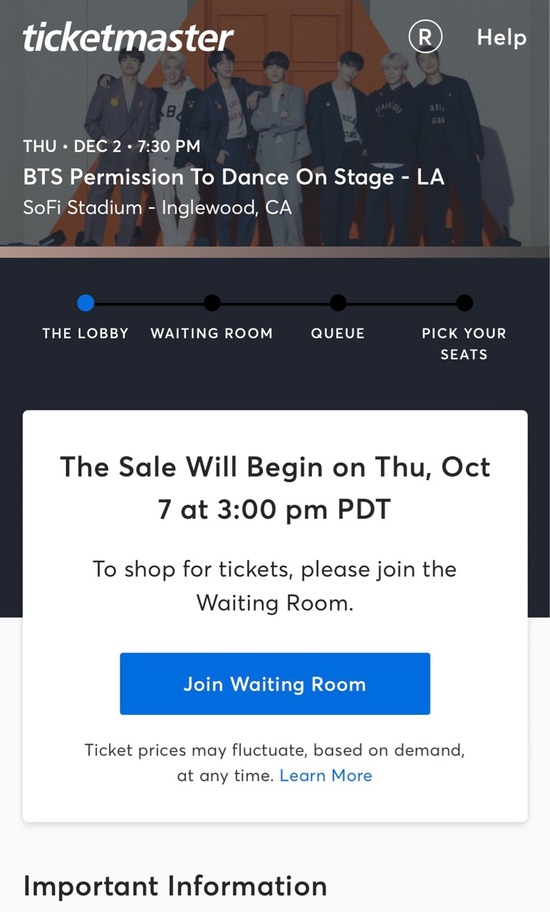Screen dimensions: 550x912
Task: Join the Waiting Room with blue button
Action: coord(275,683)
